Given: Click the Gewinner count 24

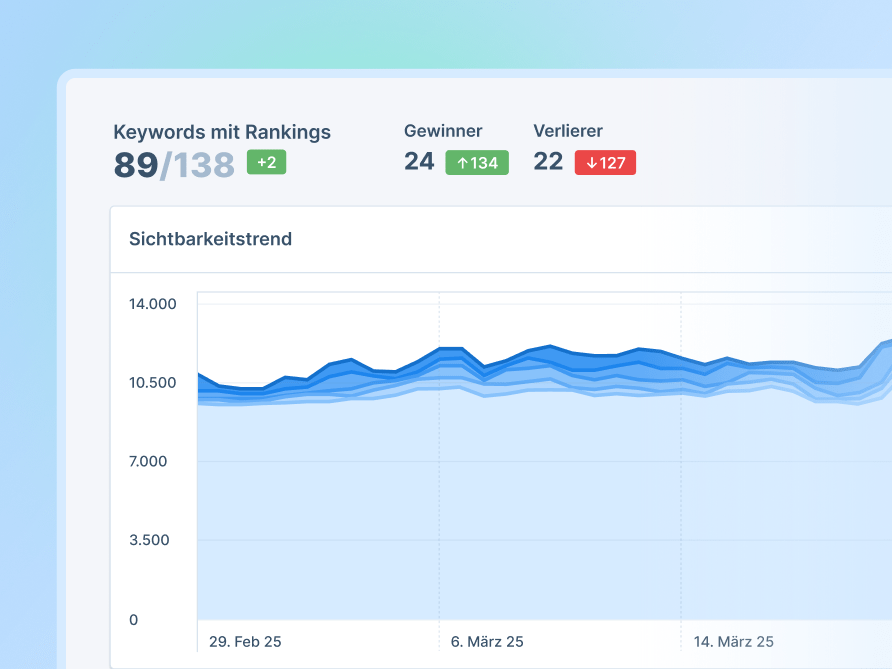Looking at the screenshot, I should [419, 162].
